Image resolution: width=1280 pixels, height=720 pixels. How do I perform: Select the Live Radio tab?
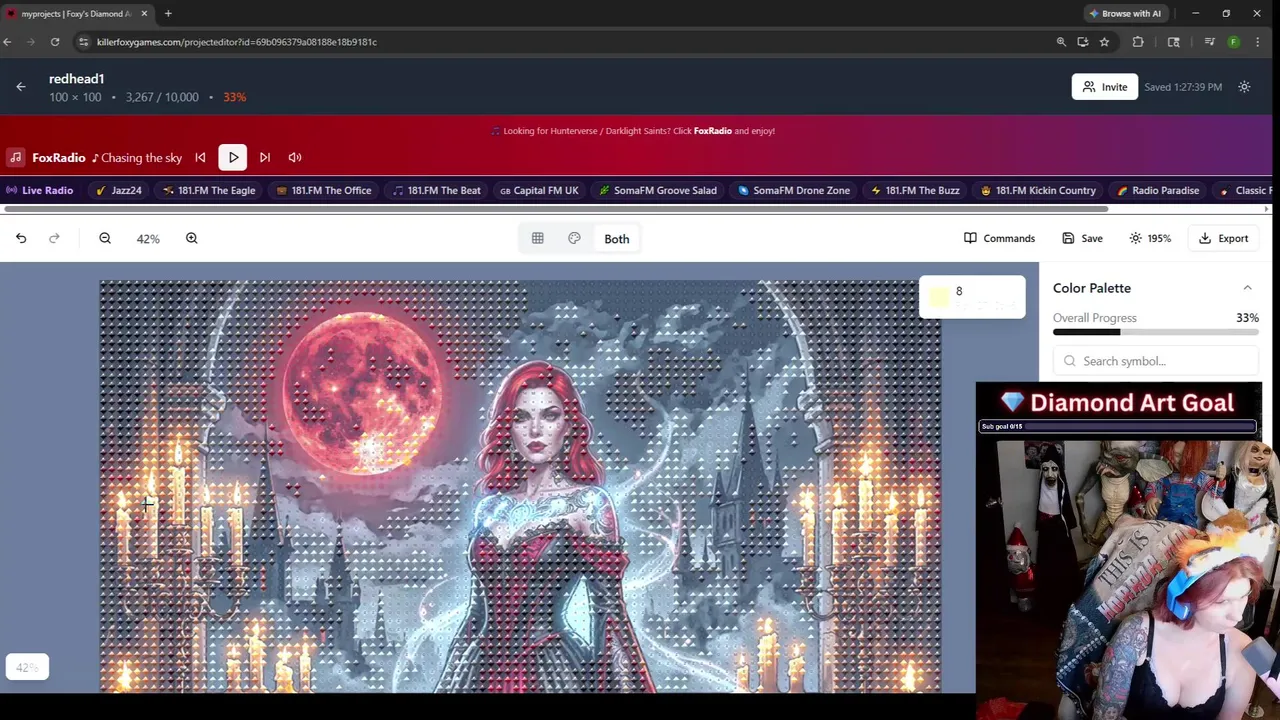40,190
